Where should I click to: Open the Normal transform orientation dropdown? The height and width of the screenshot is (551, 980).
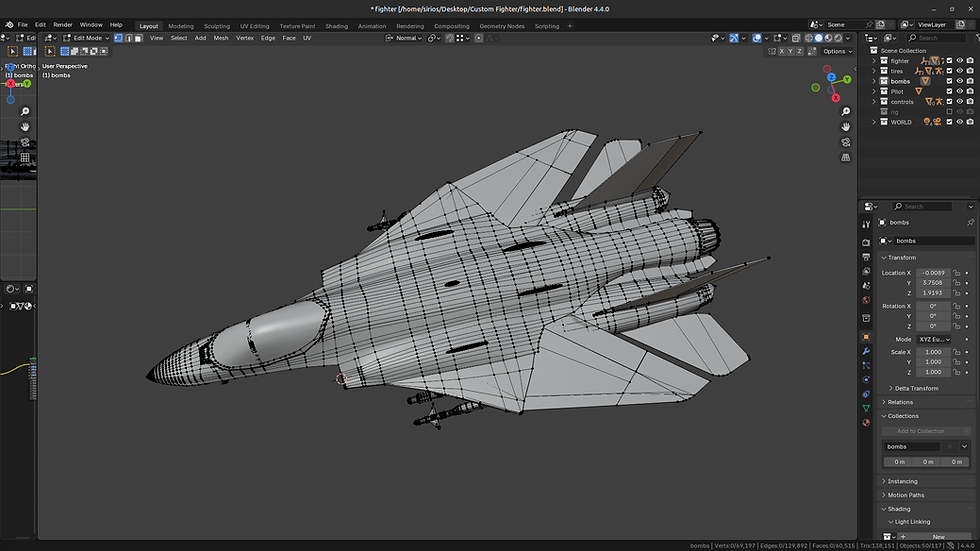coord(404,38)
